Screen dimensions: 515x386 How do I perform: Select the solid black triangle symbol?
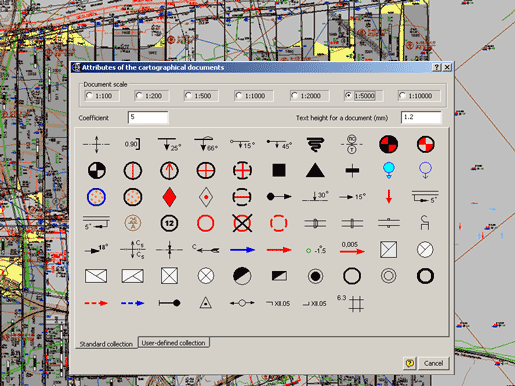[x=315, y=170]
